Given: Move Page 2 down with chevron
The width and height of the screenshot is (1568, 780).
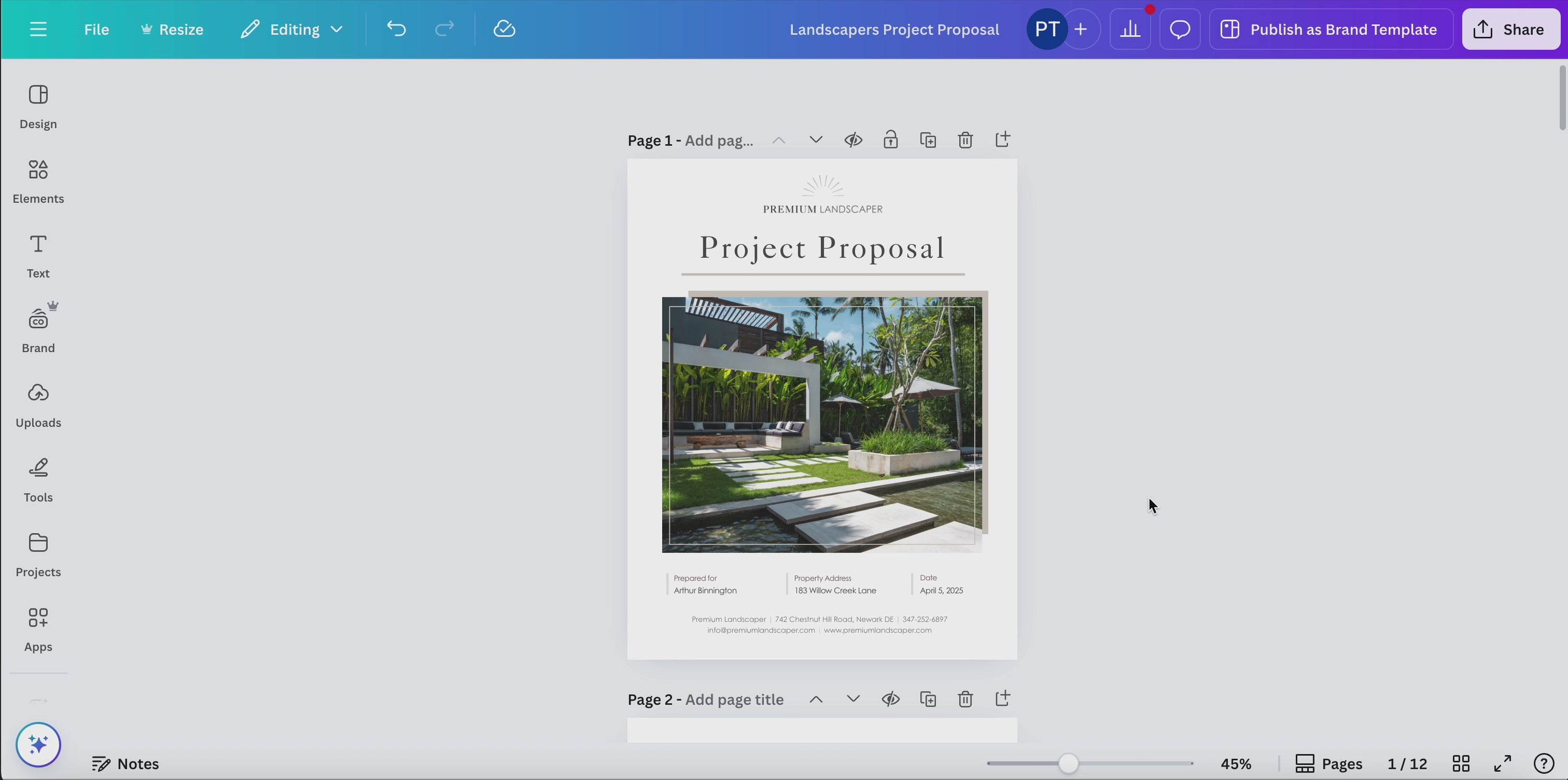Looking at the screenshot, I should pos(854,699).
